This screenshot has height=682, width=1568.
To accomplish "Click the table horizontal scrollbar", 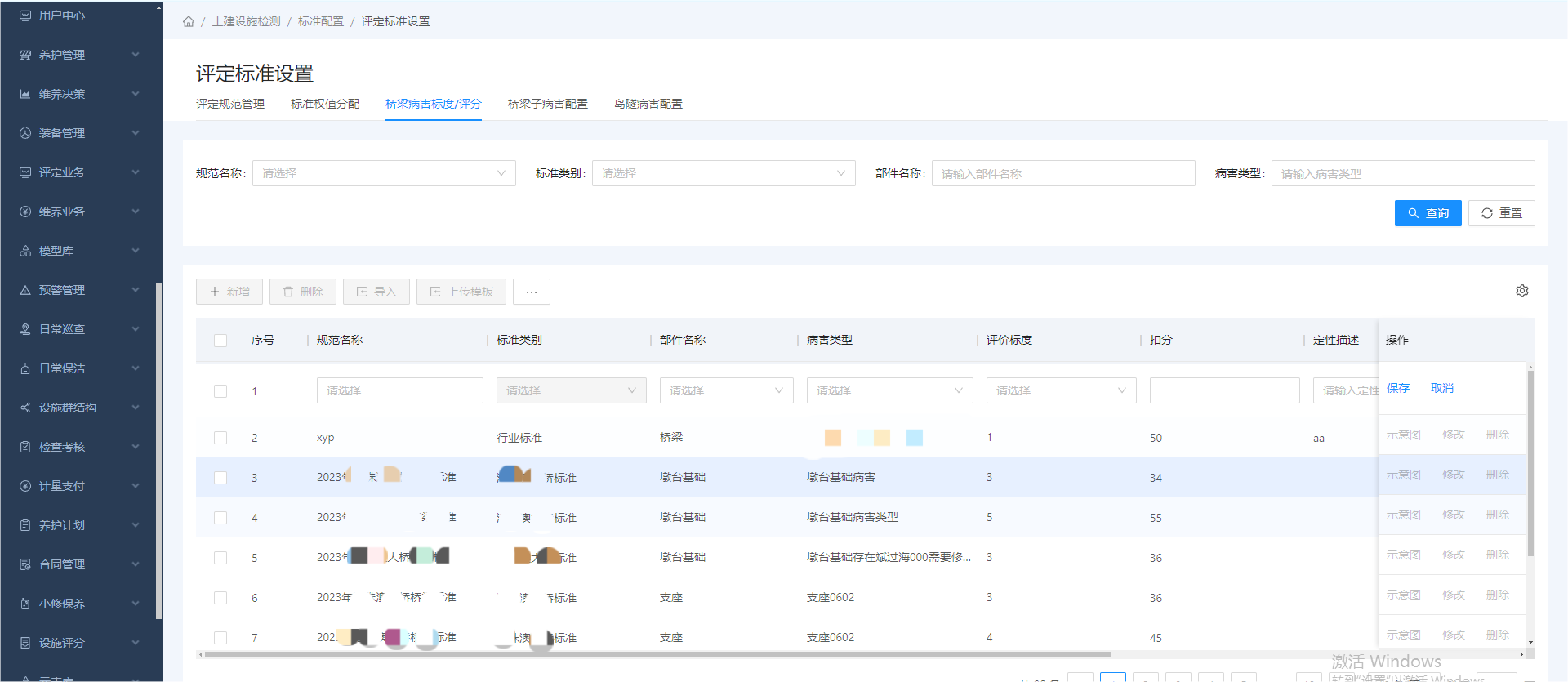I will 657,654.
